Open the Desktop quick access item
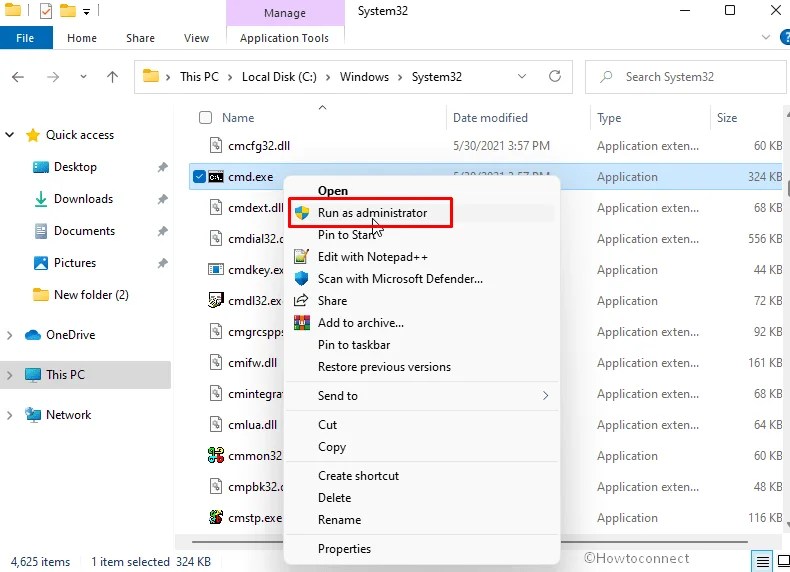 click(75, 167)
